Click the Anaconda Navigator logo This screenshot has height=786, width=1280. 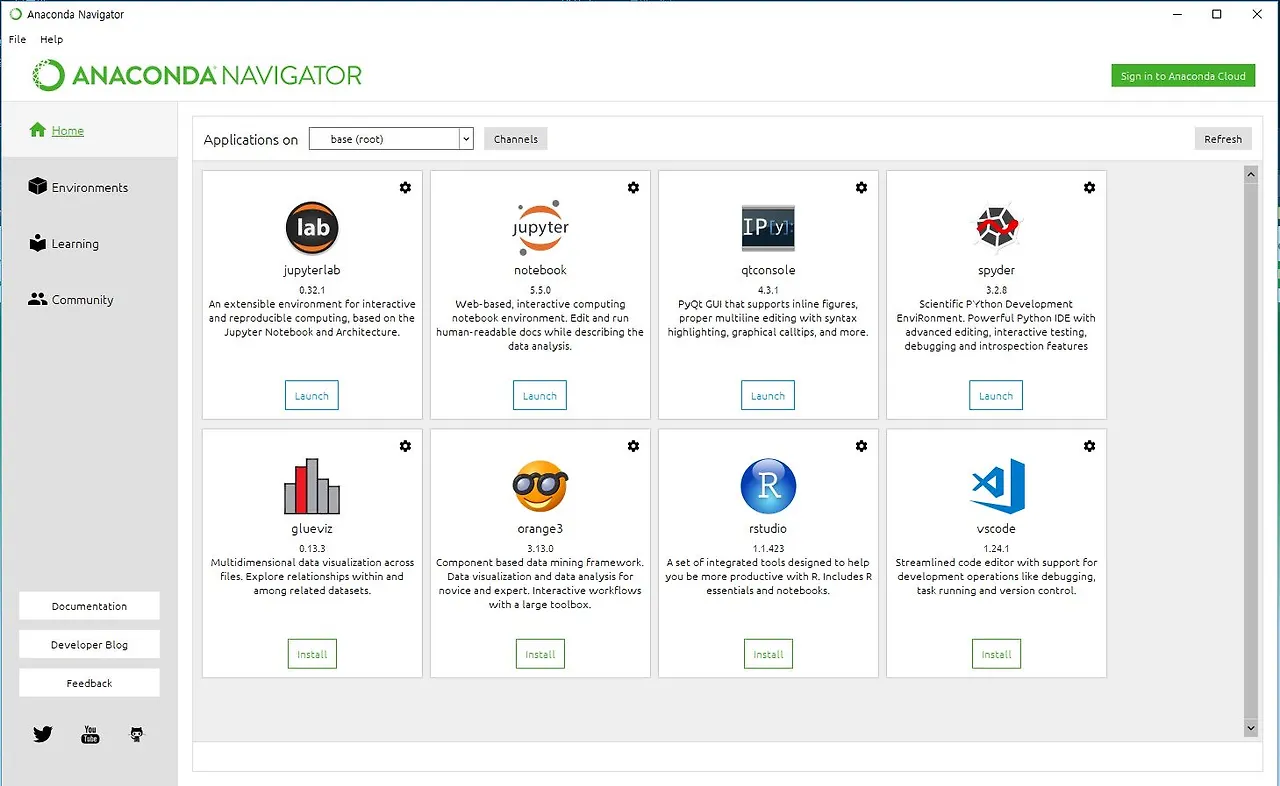point(197,75)
